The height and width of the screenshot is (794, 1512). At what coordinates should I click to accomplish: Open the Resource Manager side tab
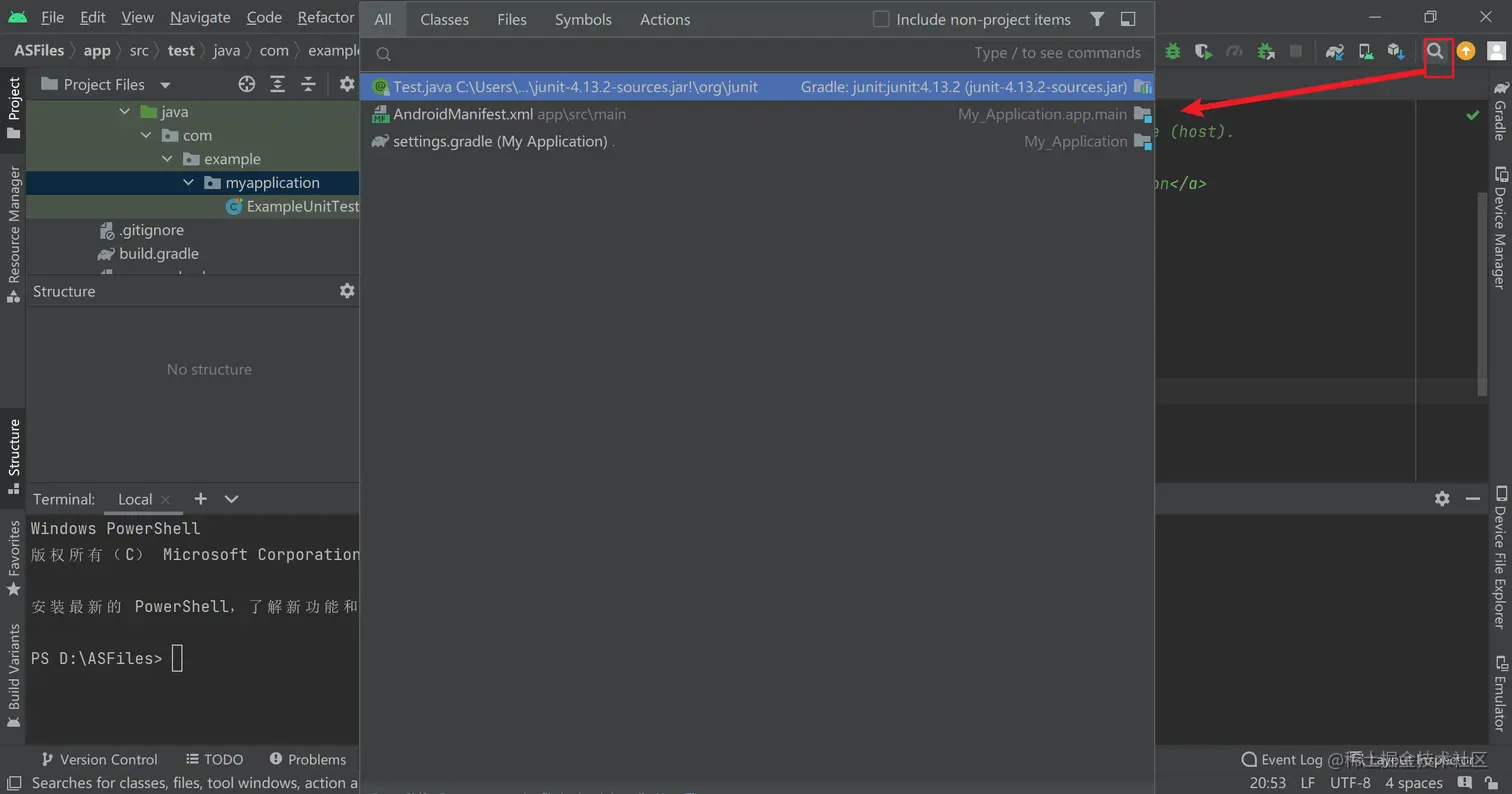click(x=14, y=234)
